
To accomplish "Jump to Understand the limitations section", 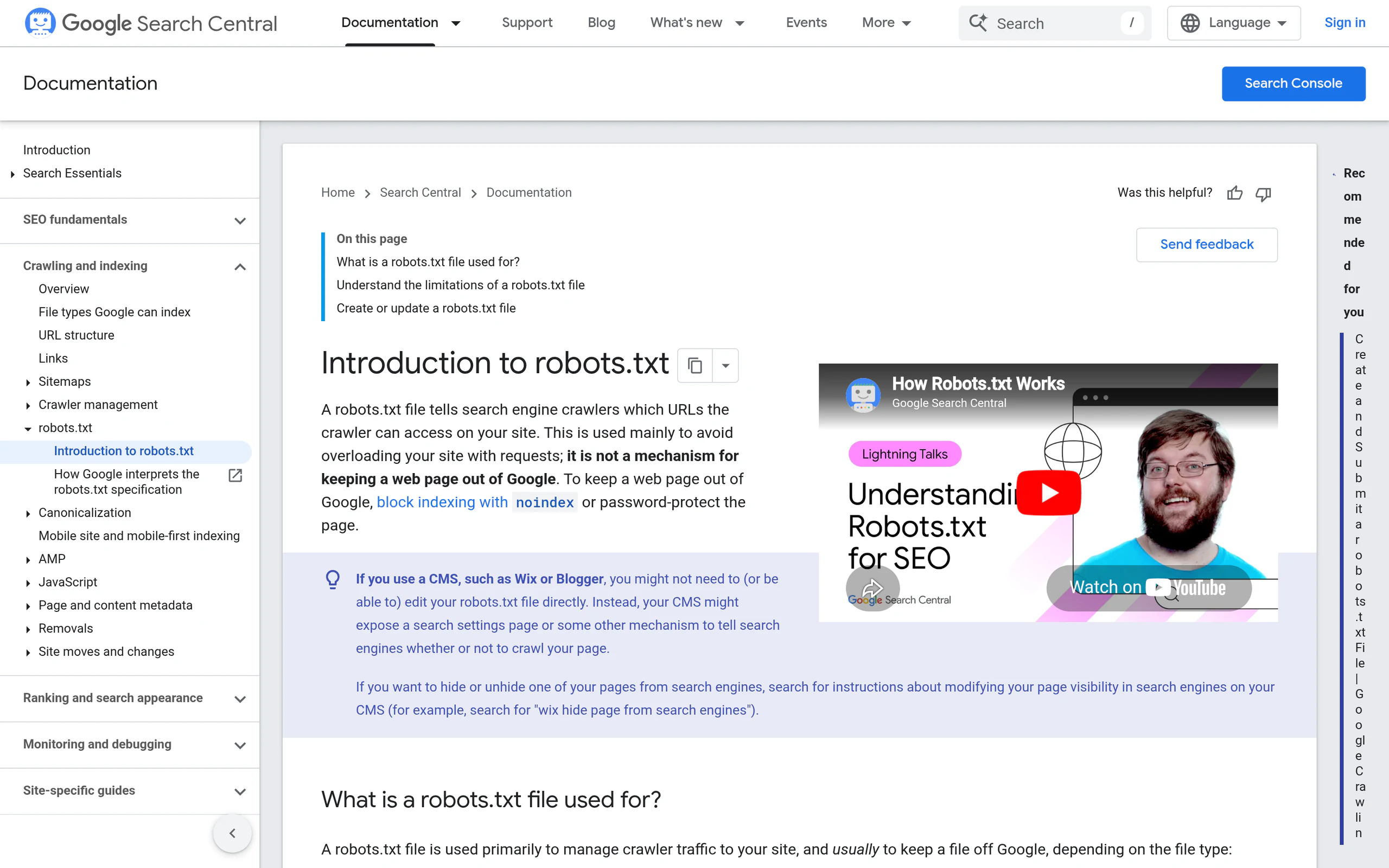I will click(460, 285).
